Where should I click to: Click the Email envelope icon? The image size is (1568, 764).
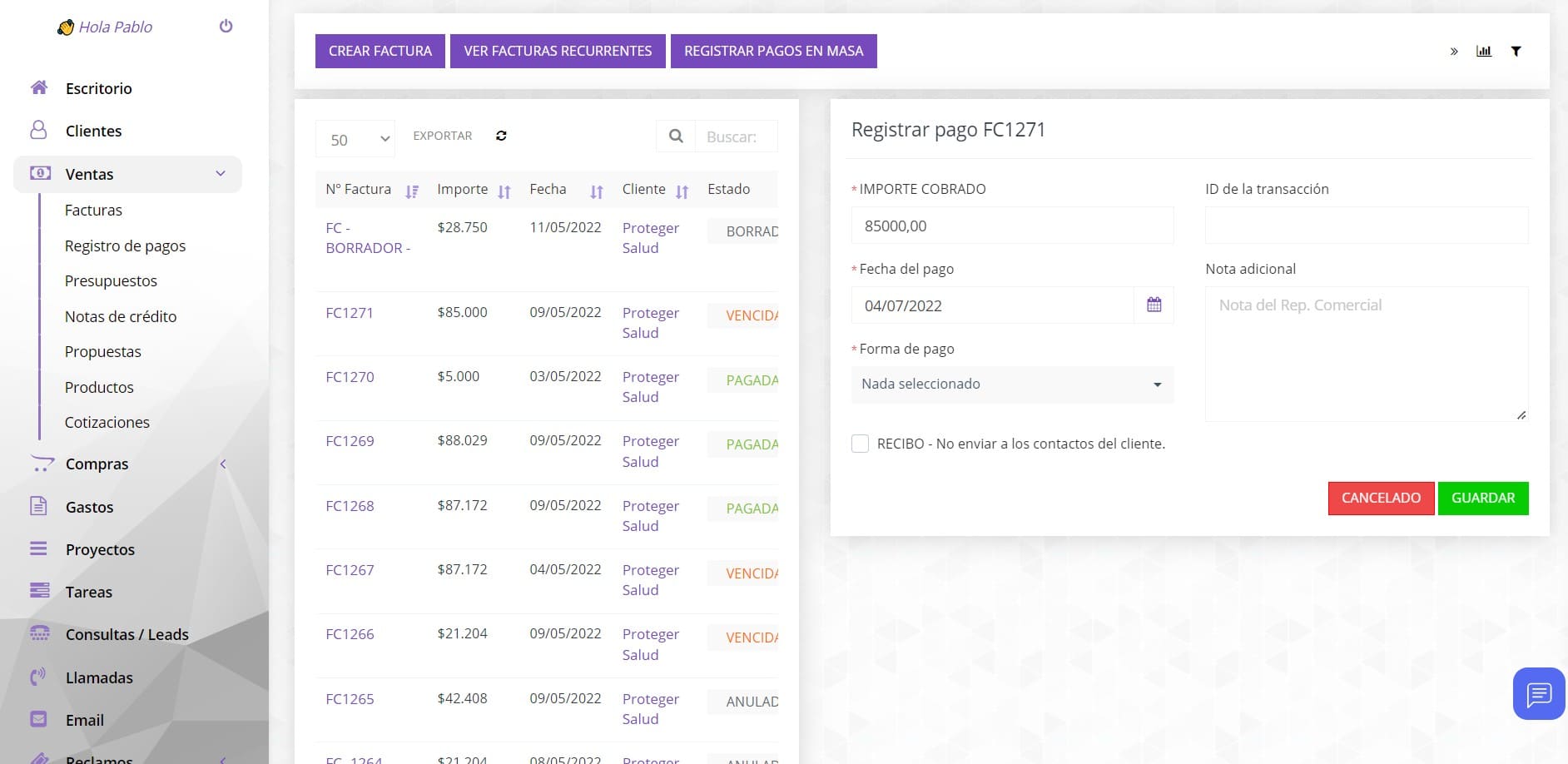coord(38,719)
